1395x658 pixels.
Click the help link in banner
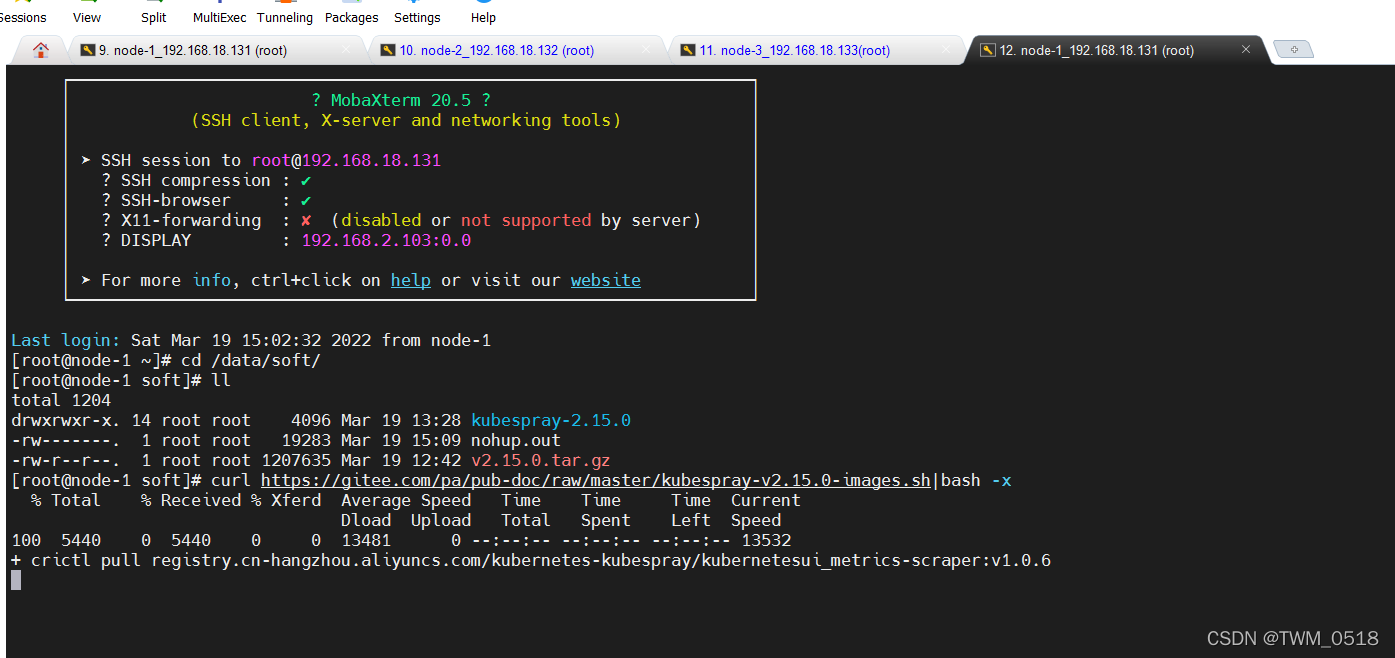point(410,280)
